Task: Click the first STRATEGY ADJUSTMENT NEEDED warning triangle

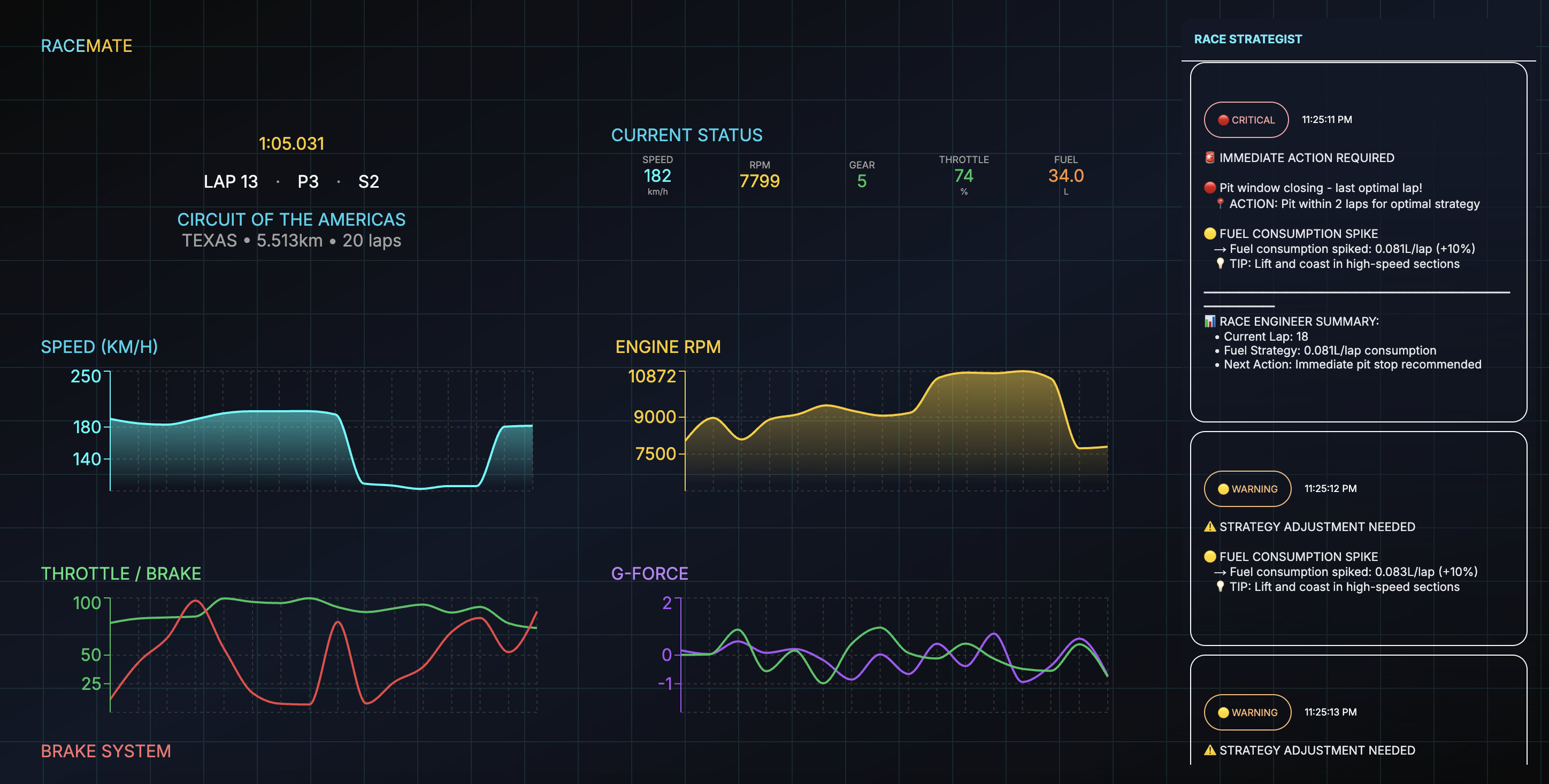Action: tap(1210, 527)
